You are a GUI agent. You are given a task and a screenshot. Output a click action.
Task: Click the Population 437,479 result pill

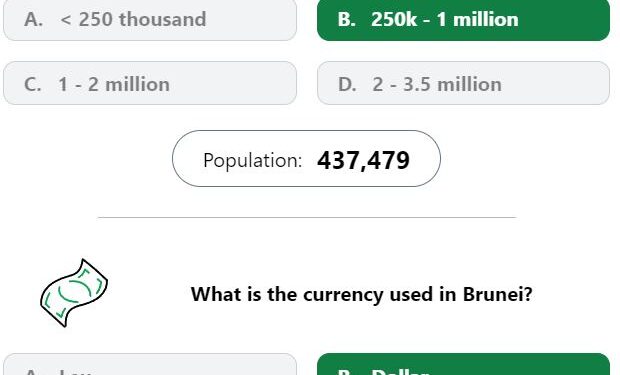coord(306,159)
